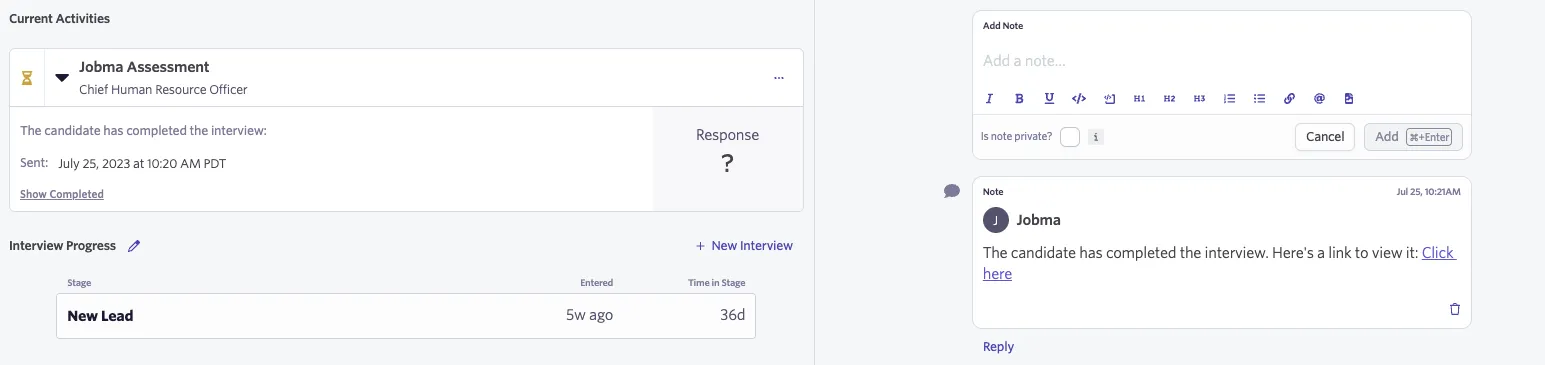The image size is (1545, 365).
Task: Apply bold formatting in note editor
Action: 1019,99
